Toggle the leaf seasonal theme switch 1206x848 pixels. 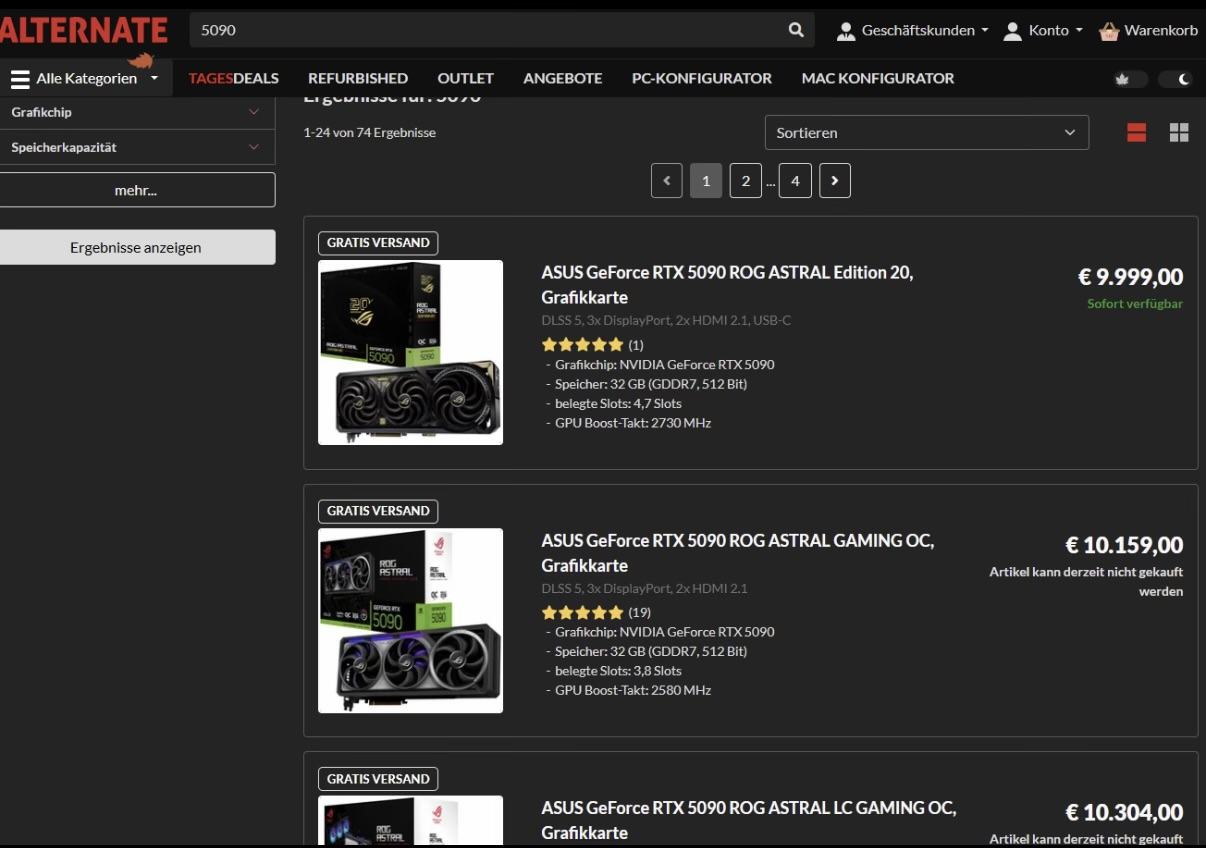(1131, 79)
